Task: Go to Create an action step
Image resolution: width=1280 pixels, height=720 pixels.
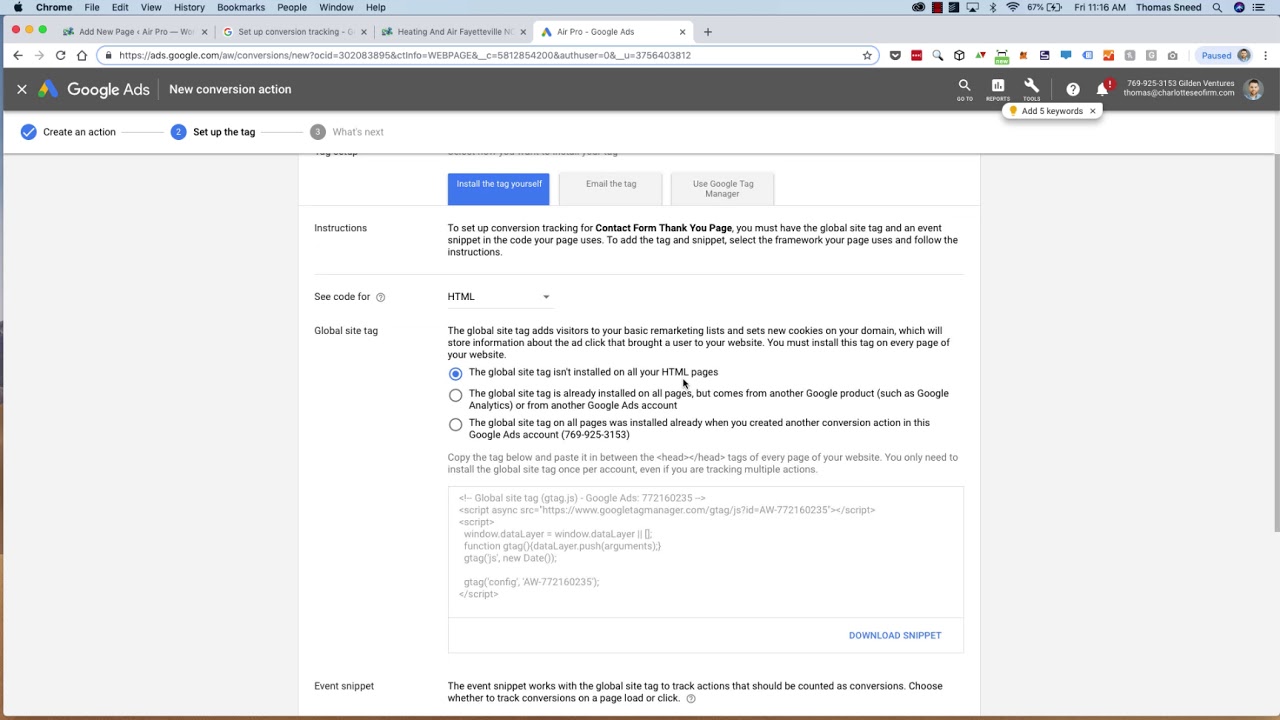Action: click(x=68, y=132)
